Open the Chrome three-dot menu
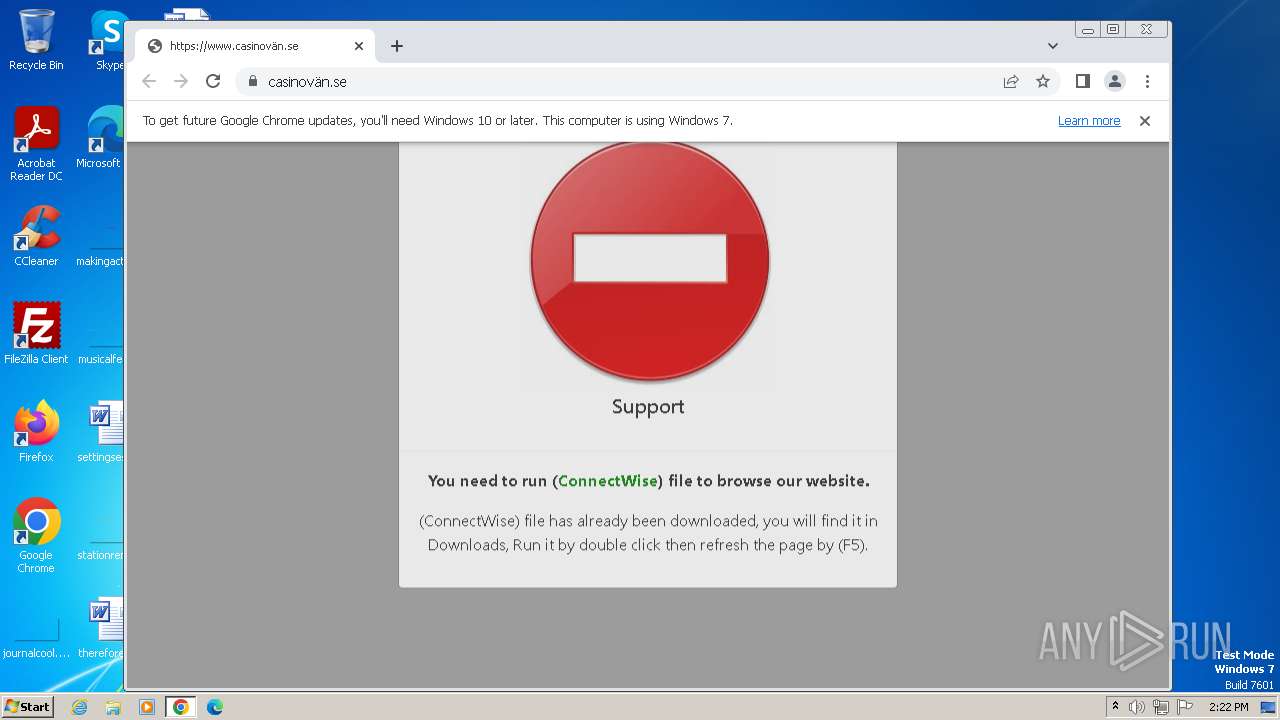The height and width of the screenshot is (720, 1280). [1147, 81]
